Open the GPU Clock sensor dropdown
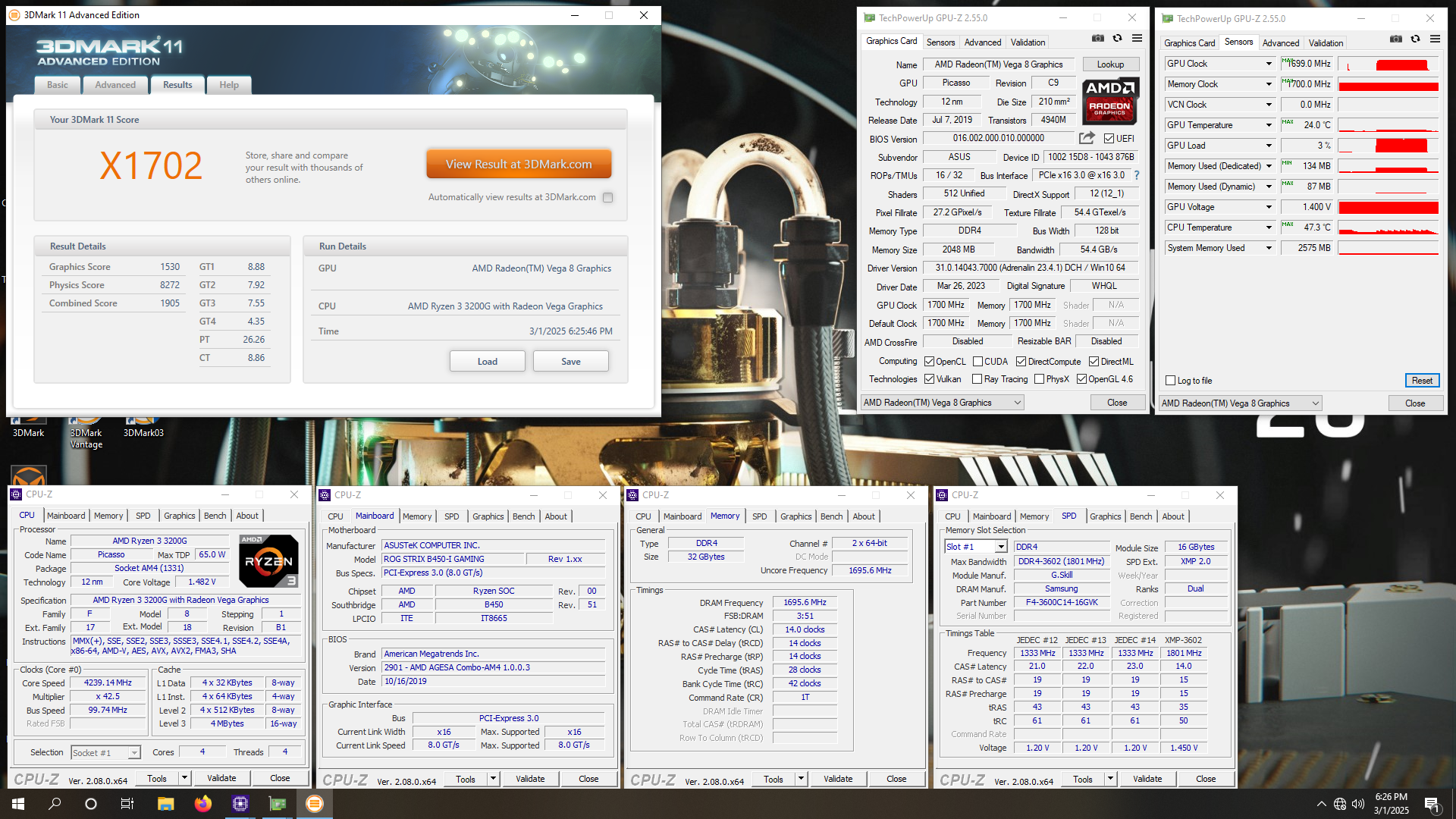The image size is (1456, 819). 1269,64
